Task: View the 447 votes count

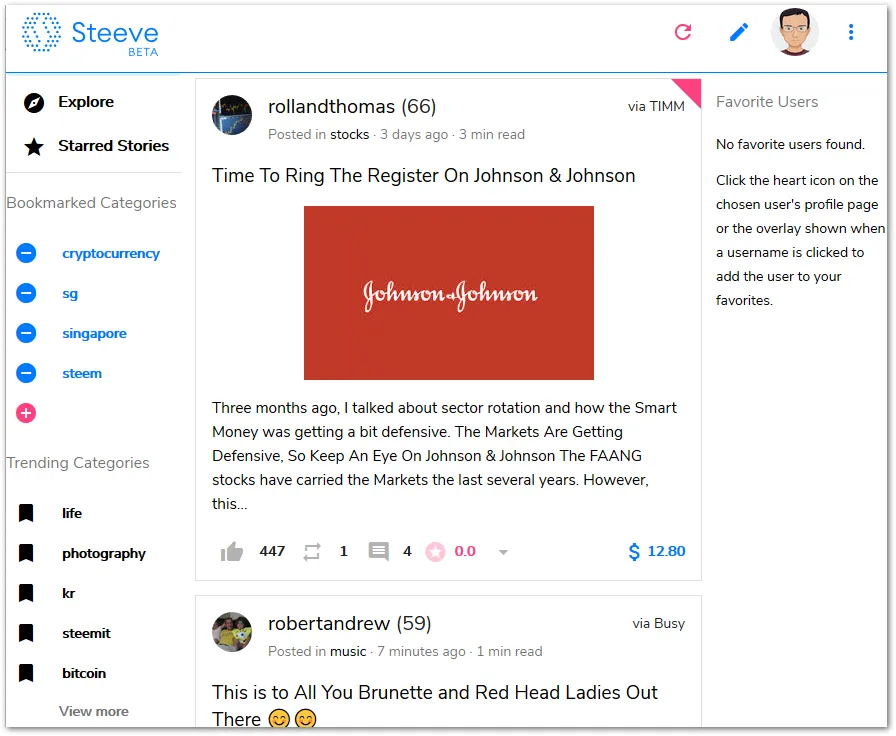Action: tap(272, 551)
